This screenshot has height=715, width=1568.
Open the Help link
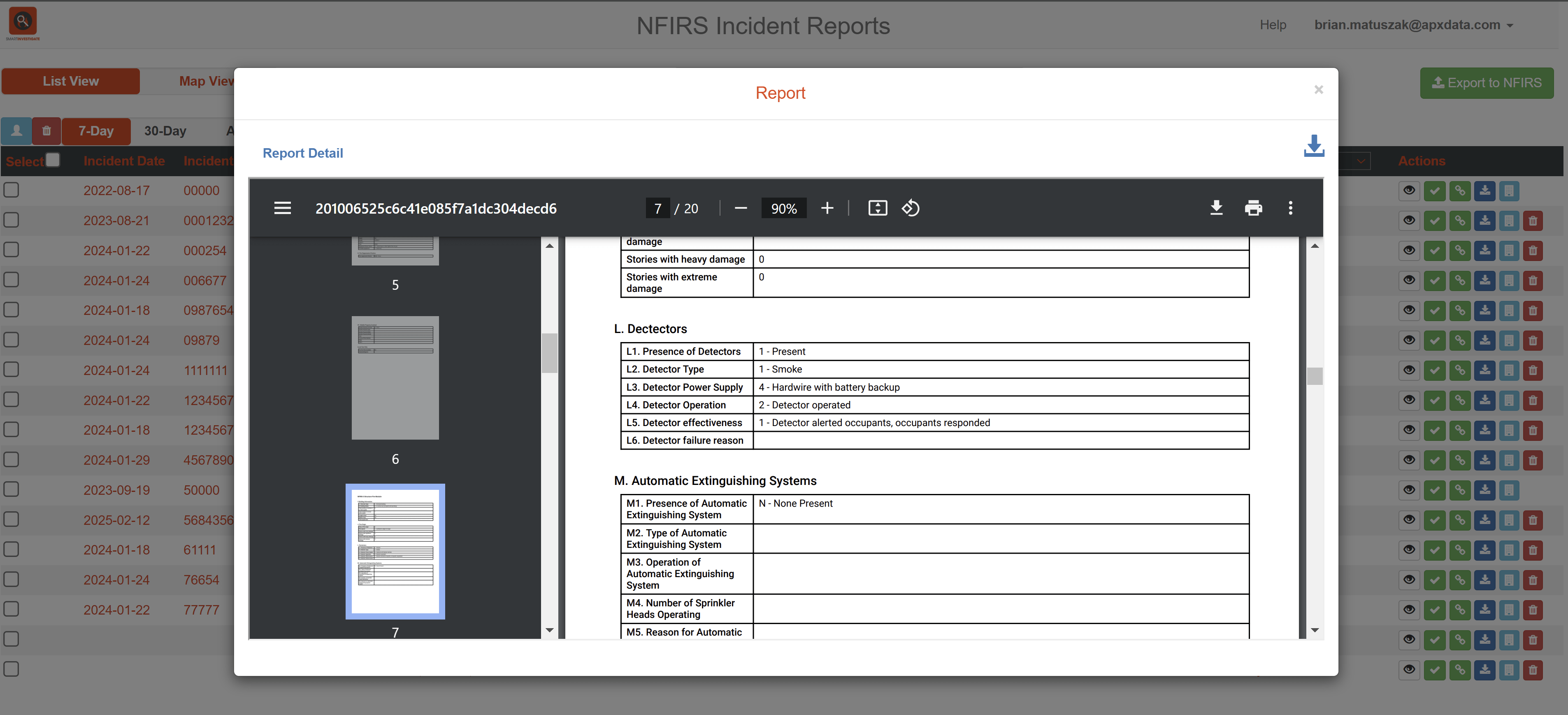pos(1272,25)
